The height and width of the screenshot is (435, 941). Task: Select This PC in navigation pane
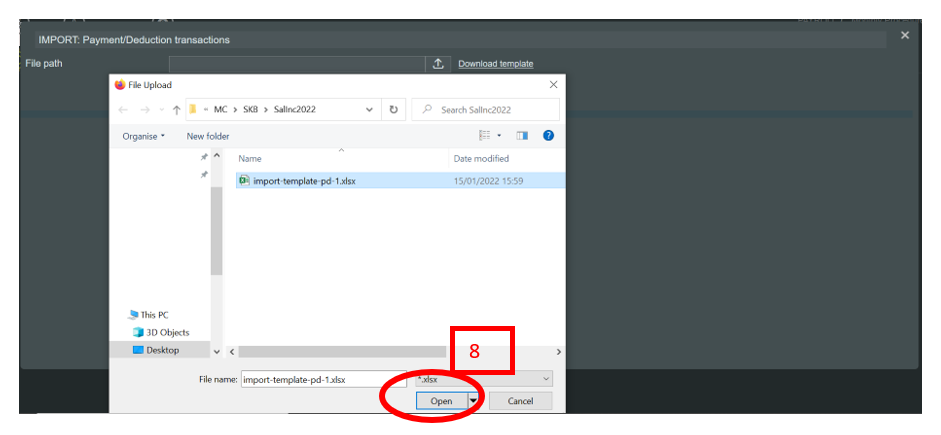pyautogui.click(x=149, y=314)
